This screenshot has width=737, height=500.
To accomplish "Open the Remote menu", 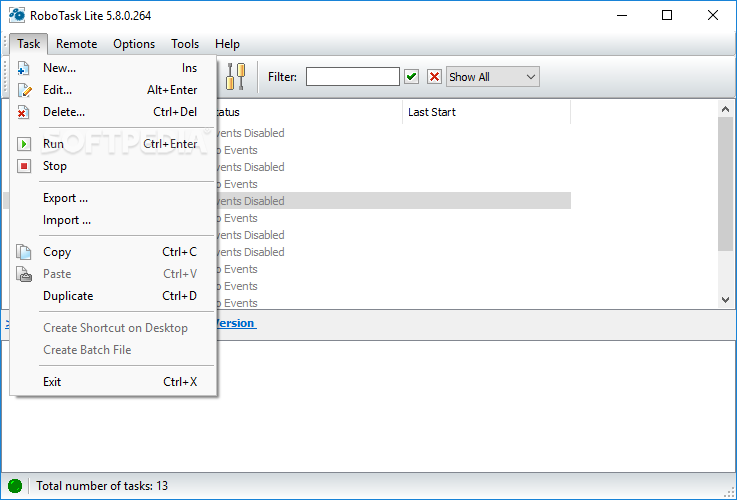I will click(x=77, y=44).
